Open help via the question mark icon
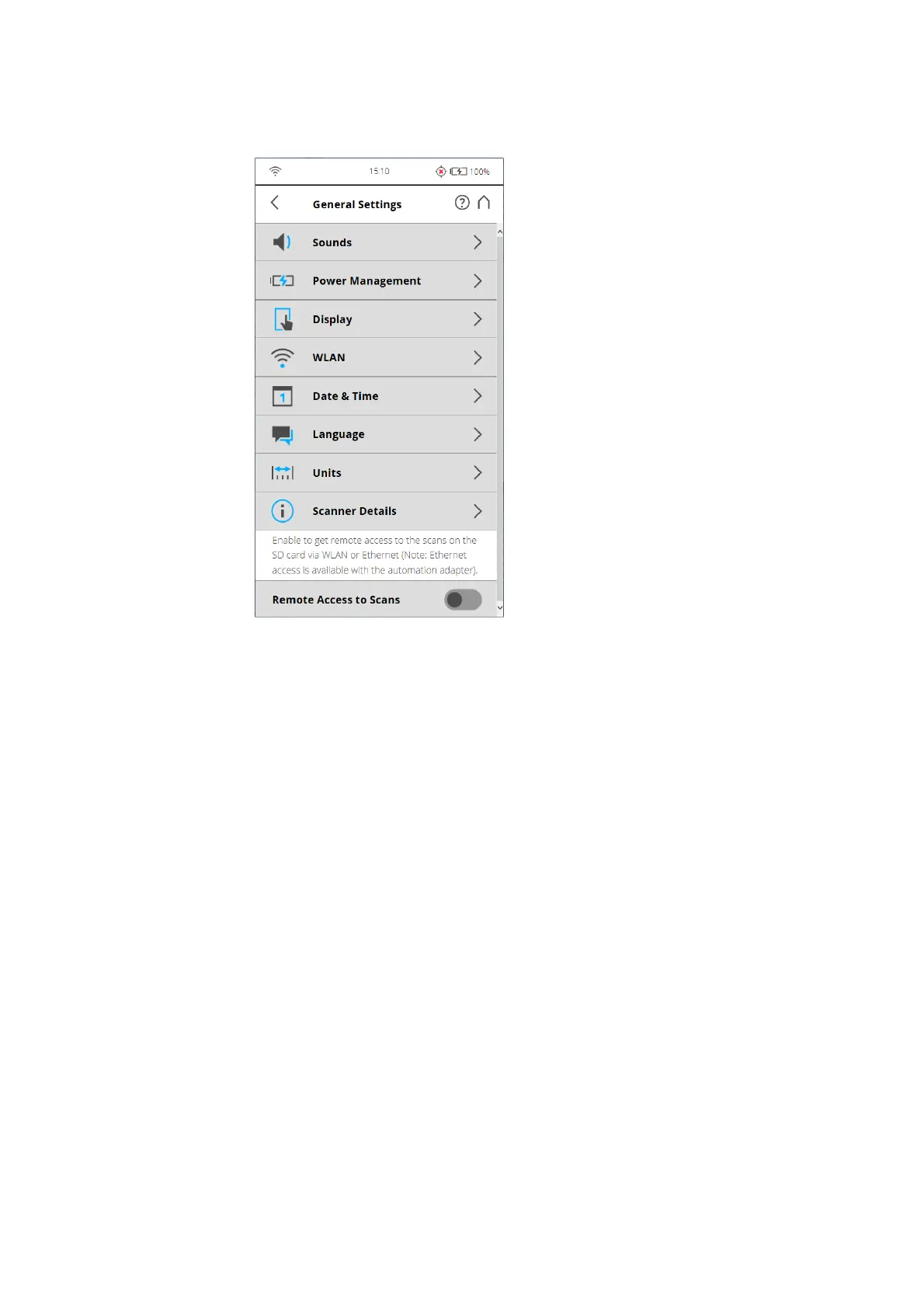The width and height of the screenshot is (924, 1308). pyautogui.click(x=462, y=203)
